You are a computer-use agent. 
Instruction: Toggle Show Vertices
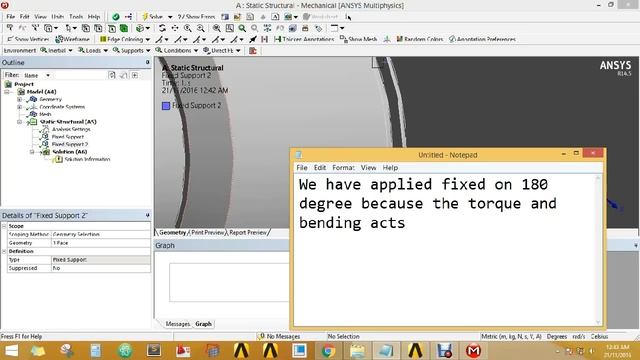[x=28, y=39]
